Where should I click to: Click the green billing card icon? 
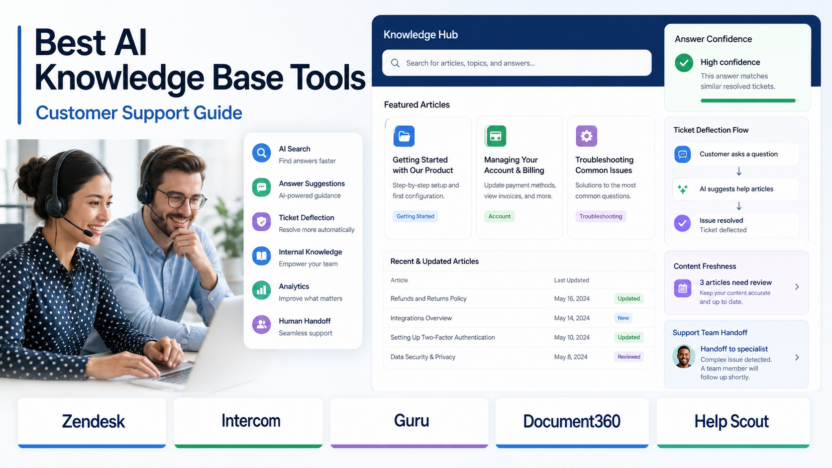pos(496,136)
